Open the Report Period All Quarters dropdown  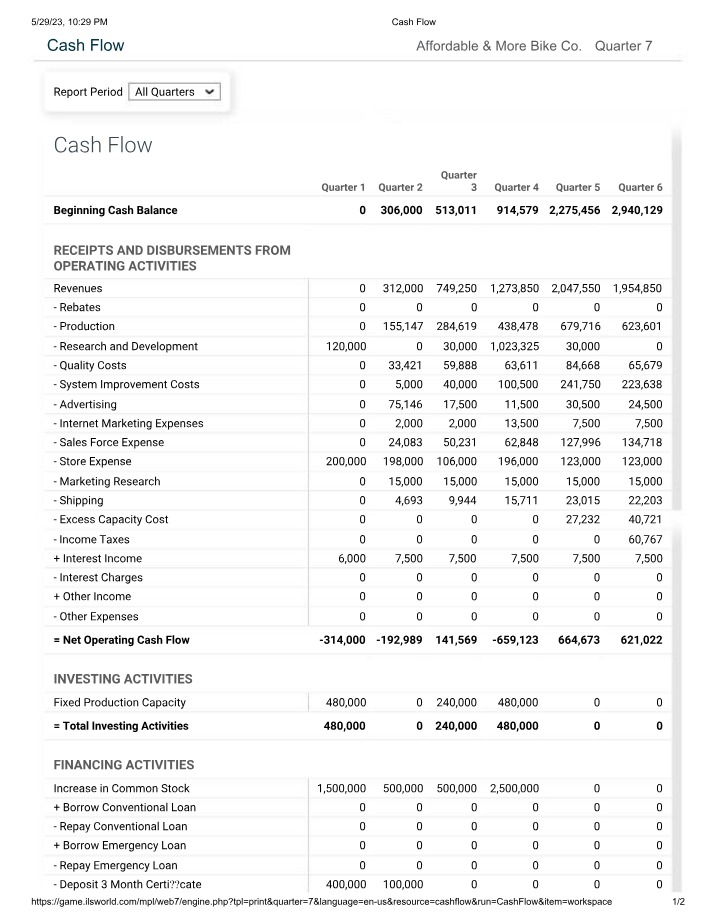[174, 92]
